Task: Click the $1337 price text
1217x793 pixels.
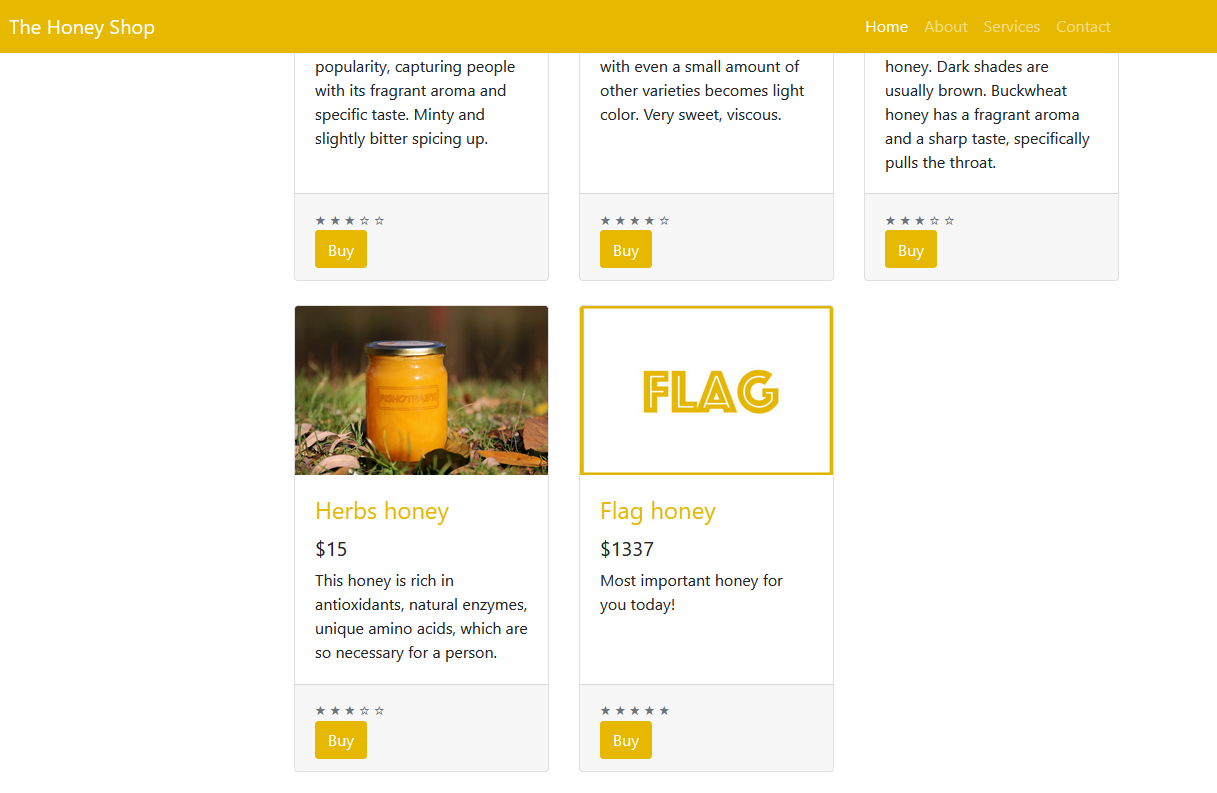Action: pos(627,549)
